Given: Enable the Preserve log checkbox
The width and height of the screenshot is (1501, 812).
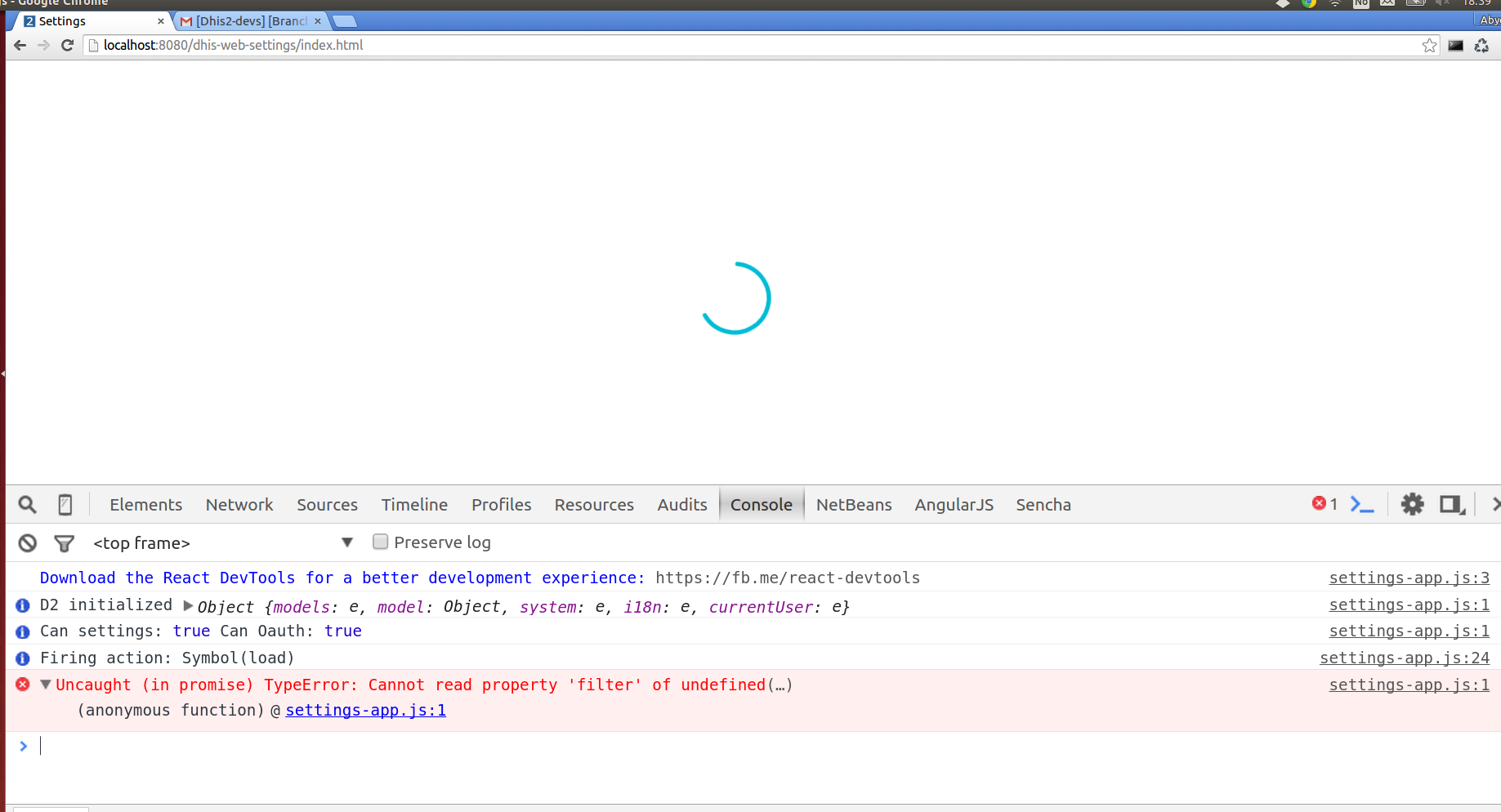Looking at the screenshot, I should 380,542.
